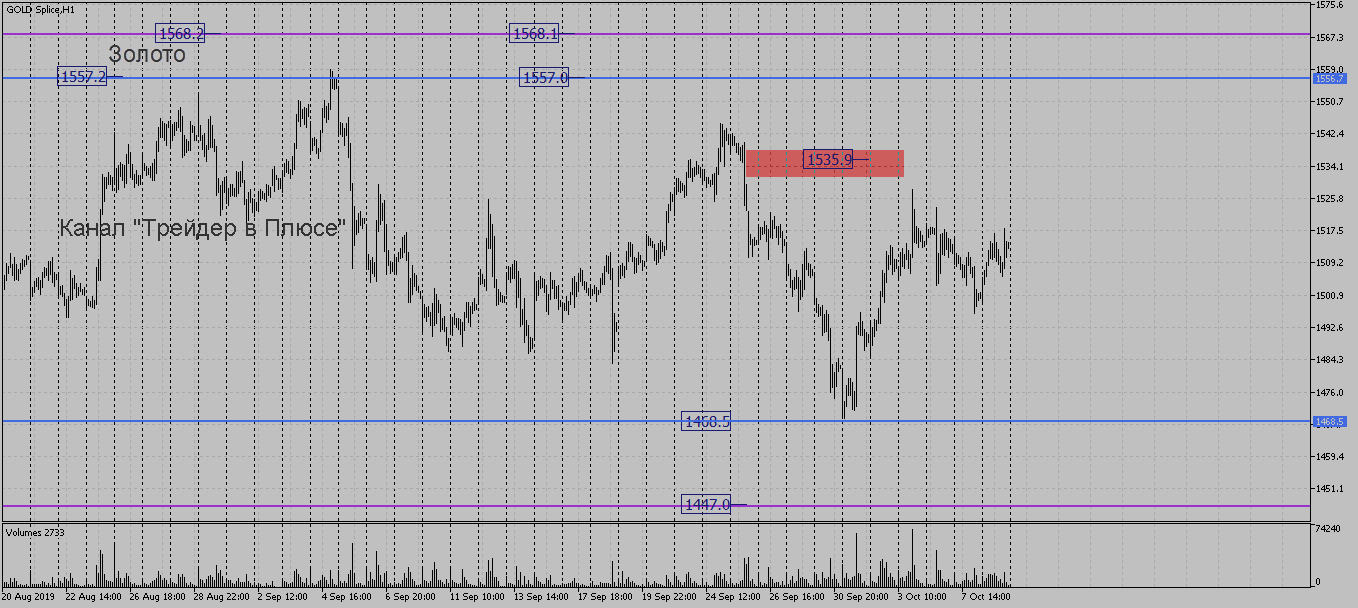
Task: Click the GOLD Splice,H1 chart title
Action: 40,9
